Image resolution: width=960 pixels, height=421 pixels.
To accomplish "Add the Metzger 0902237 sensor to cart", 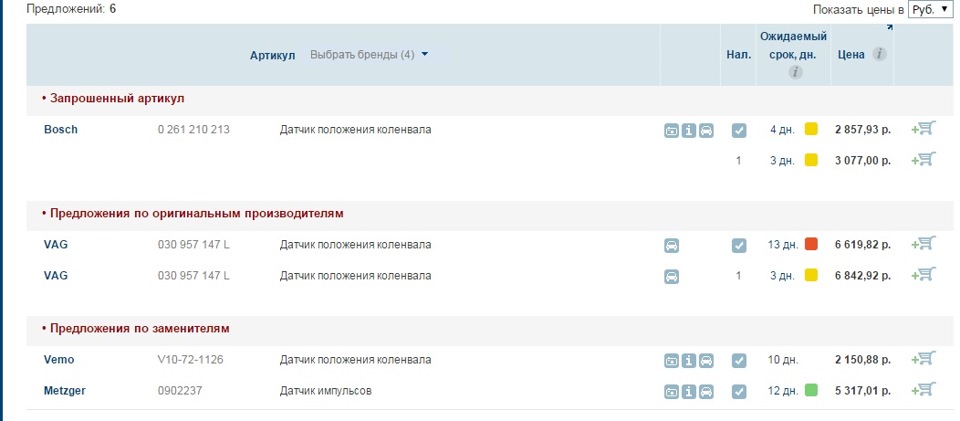I will (924, 390).
